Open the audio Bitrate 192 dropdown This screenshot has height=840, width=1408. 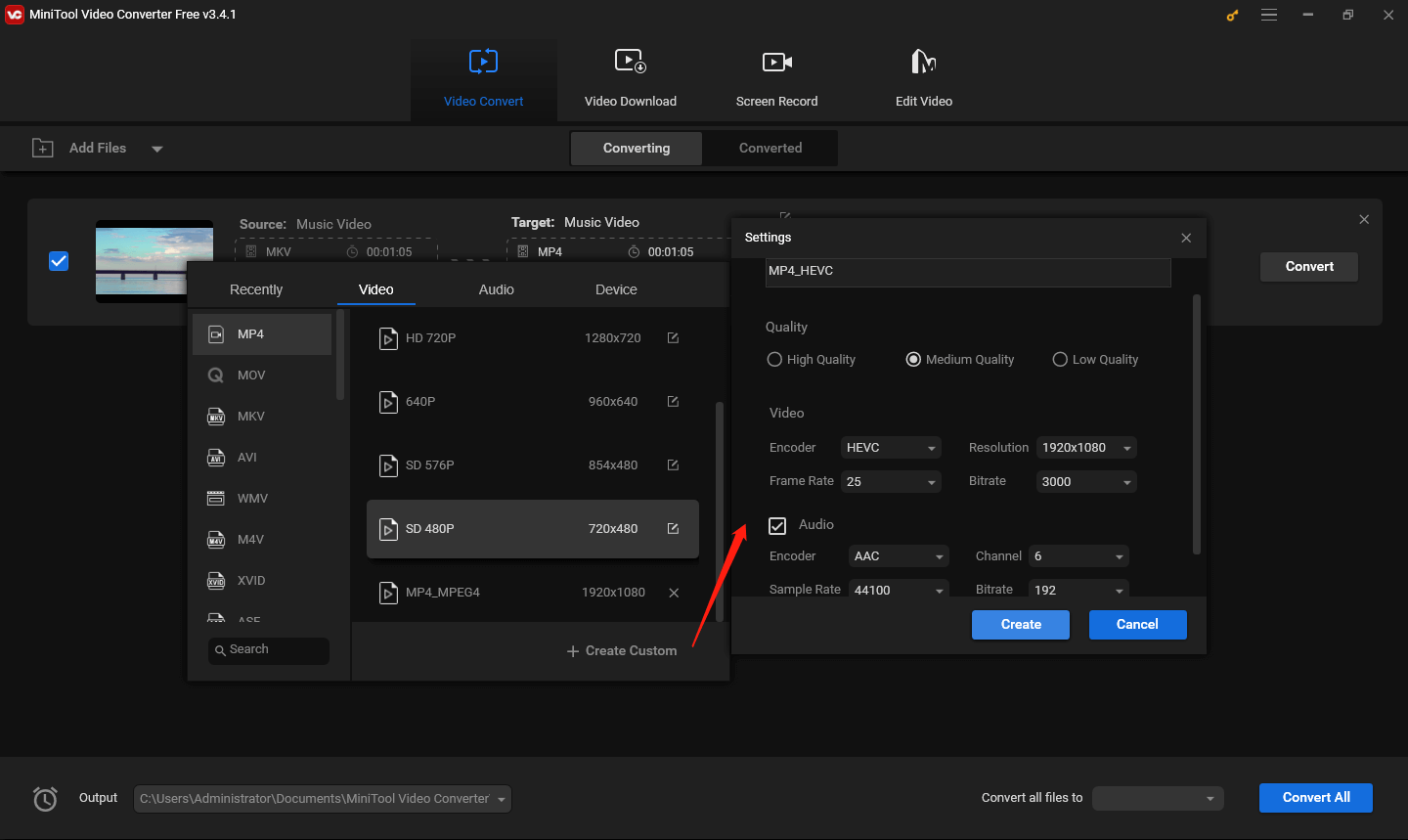coord(1078,590)
